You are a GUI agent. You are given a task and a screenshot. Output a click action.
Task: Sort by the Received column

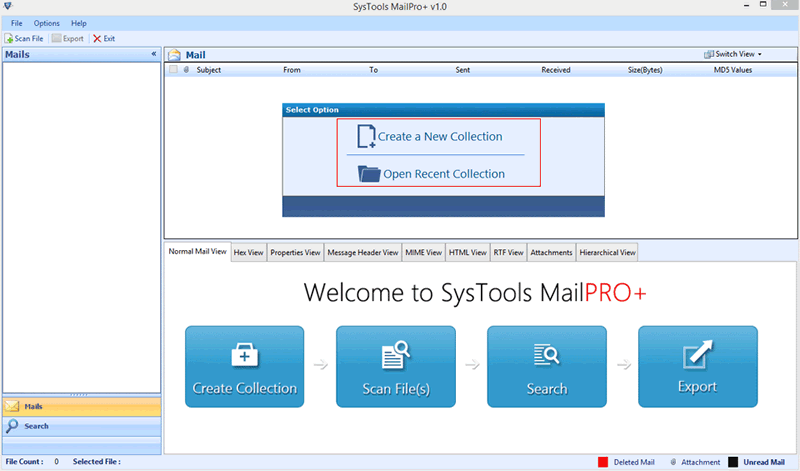(556, 70)
